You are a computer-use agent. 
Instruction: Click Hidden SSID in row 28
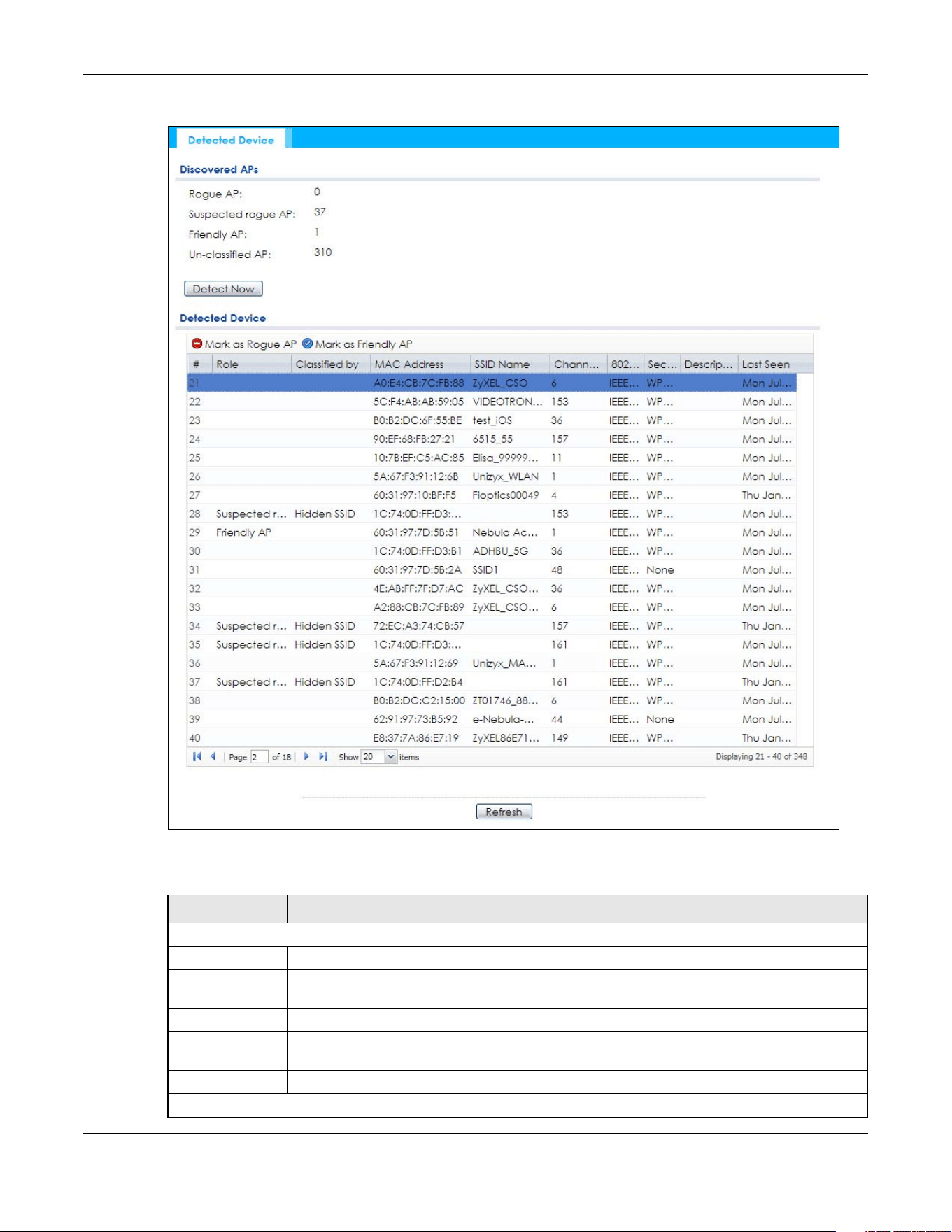(325, 514)
